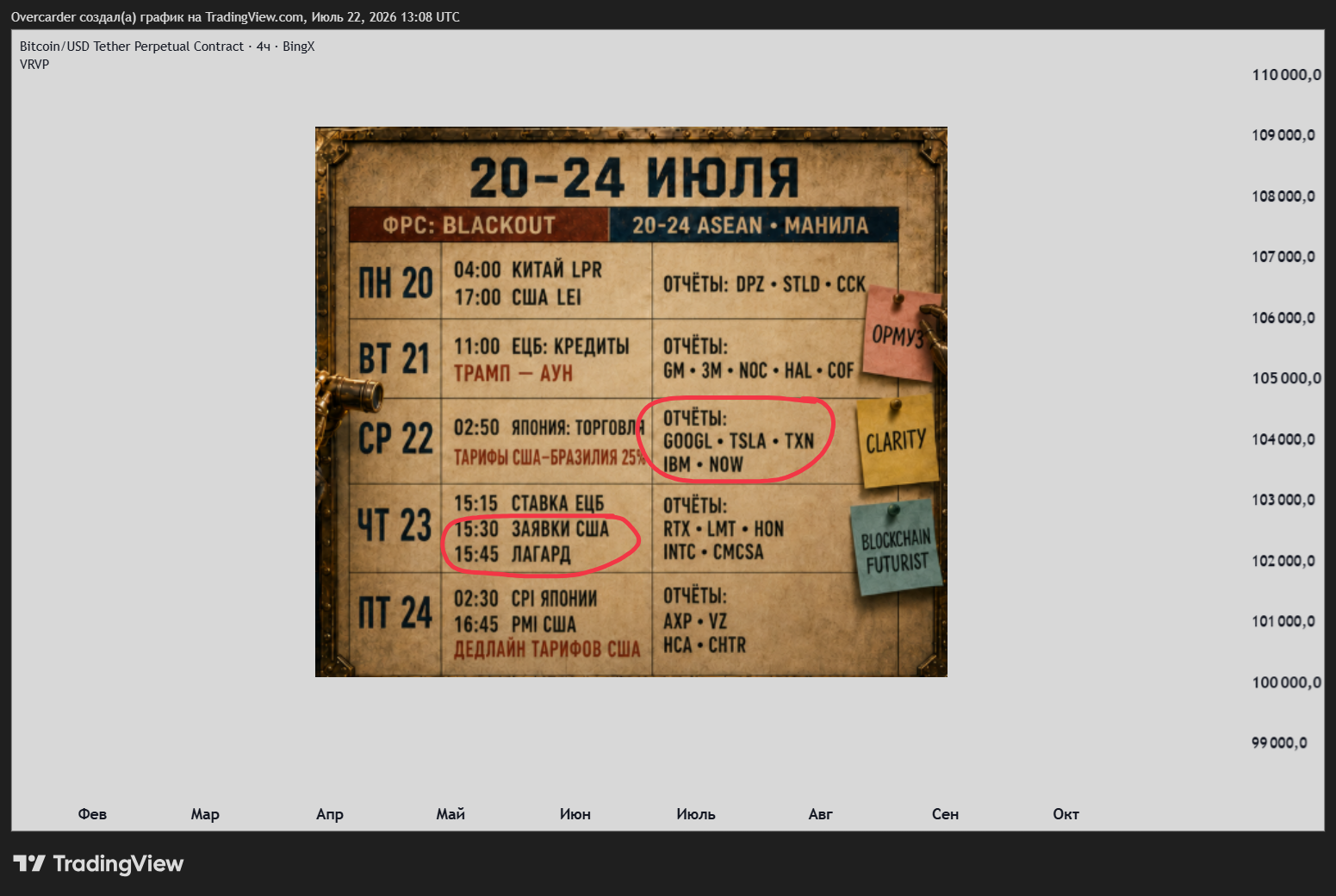Click the TradingView wordmark text
The width and height of the screenshot is (1336, 896).
pyautogui.click(x=118, y=863)
